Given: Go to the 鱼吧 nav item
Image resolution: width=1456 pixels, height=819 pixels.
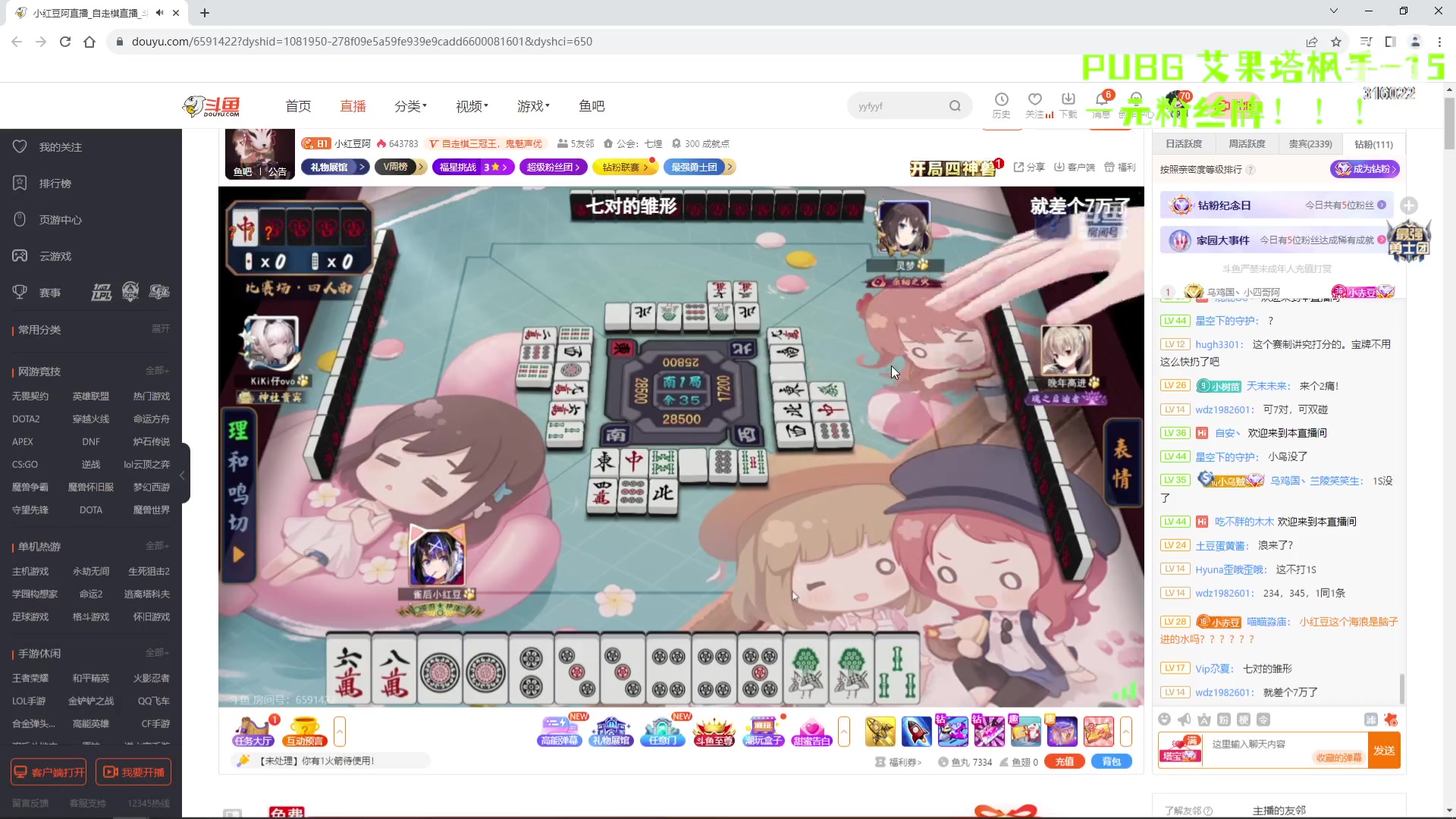Looking at the screenshot, I should pyautogui.click(x=591, y=106).
